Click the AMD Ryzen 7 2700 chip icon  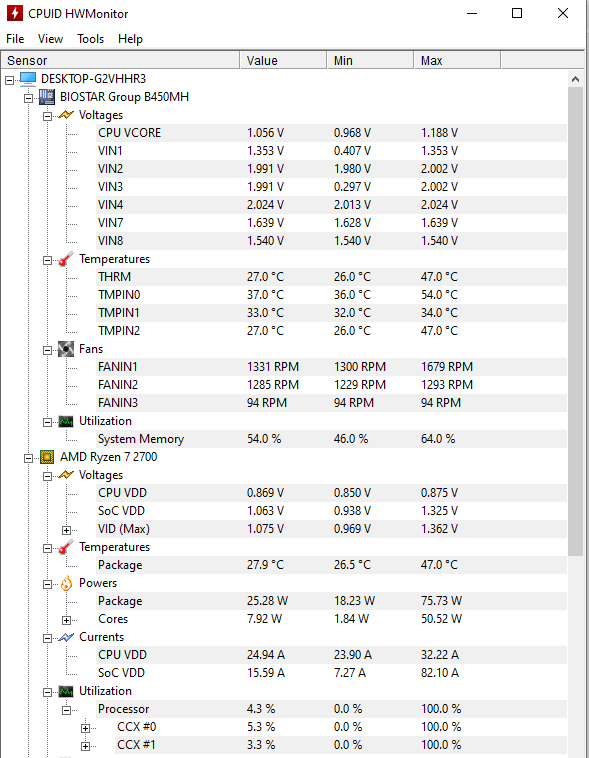[47, 457]
